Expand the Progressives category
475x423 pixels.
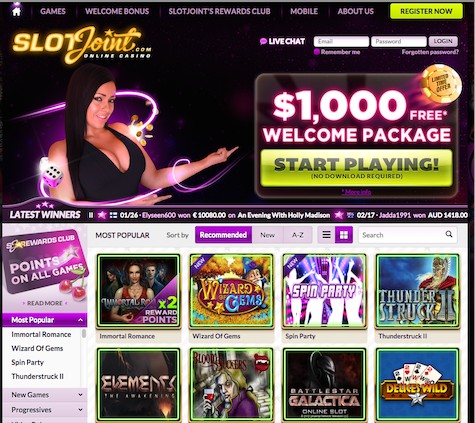pyautogui.click(x=80, y=410)
